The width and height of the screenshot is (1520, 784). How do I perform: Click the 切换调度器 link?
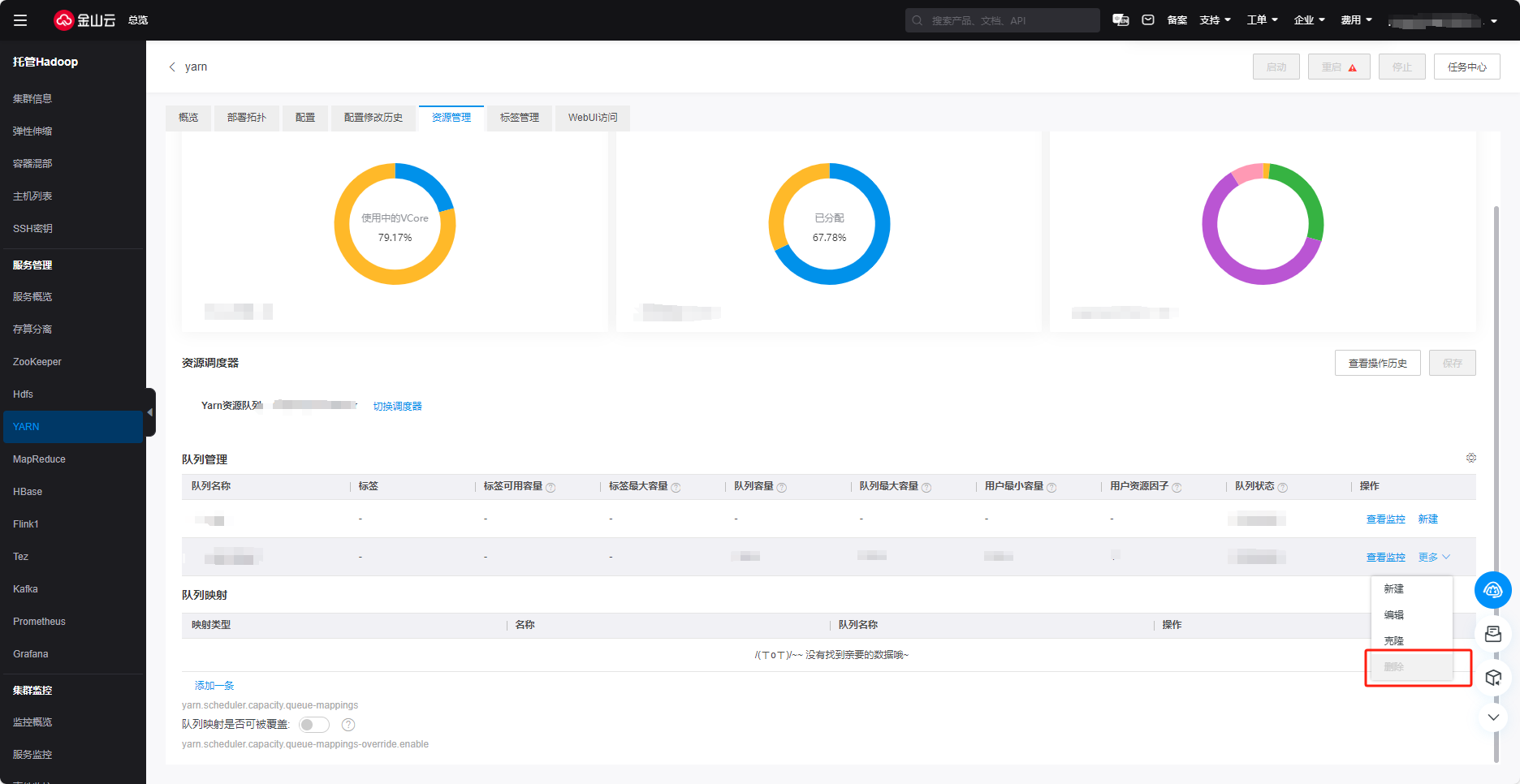tap(397, 407)
